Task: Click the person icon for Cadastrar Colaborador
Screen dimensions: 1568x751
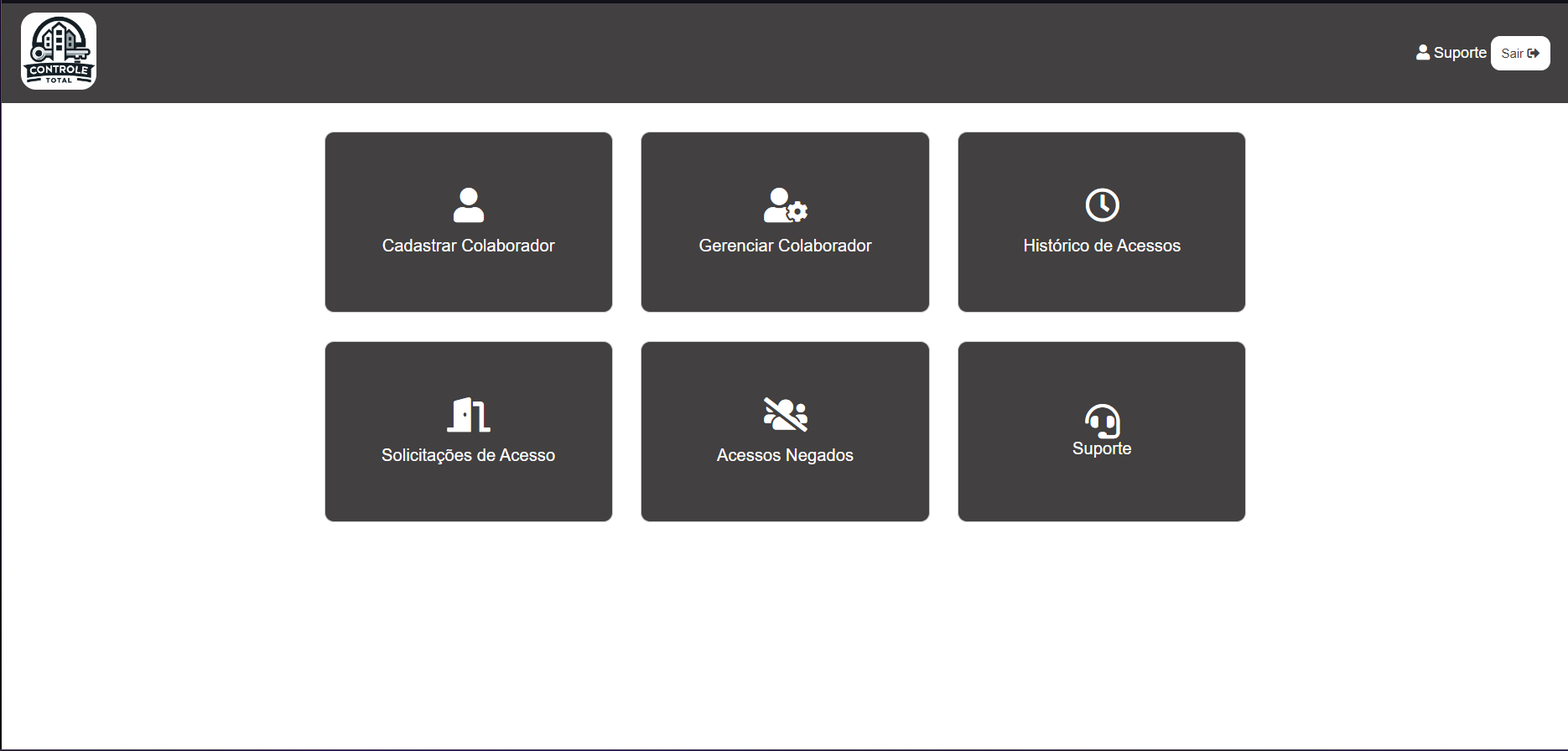Action: point(468,205)
